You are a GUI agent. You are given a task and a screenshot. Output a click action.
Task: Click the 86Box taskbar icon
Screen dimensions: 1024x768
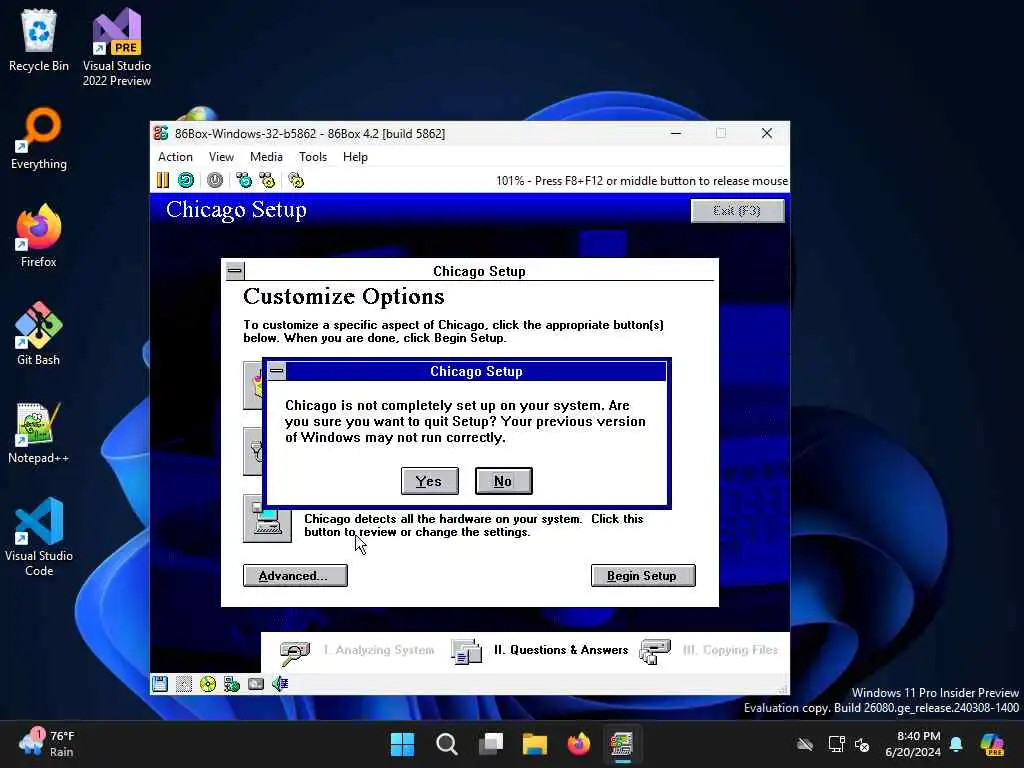622,744
